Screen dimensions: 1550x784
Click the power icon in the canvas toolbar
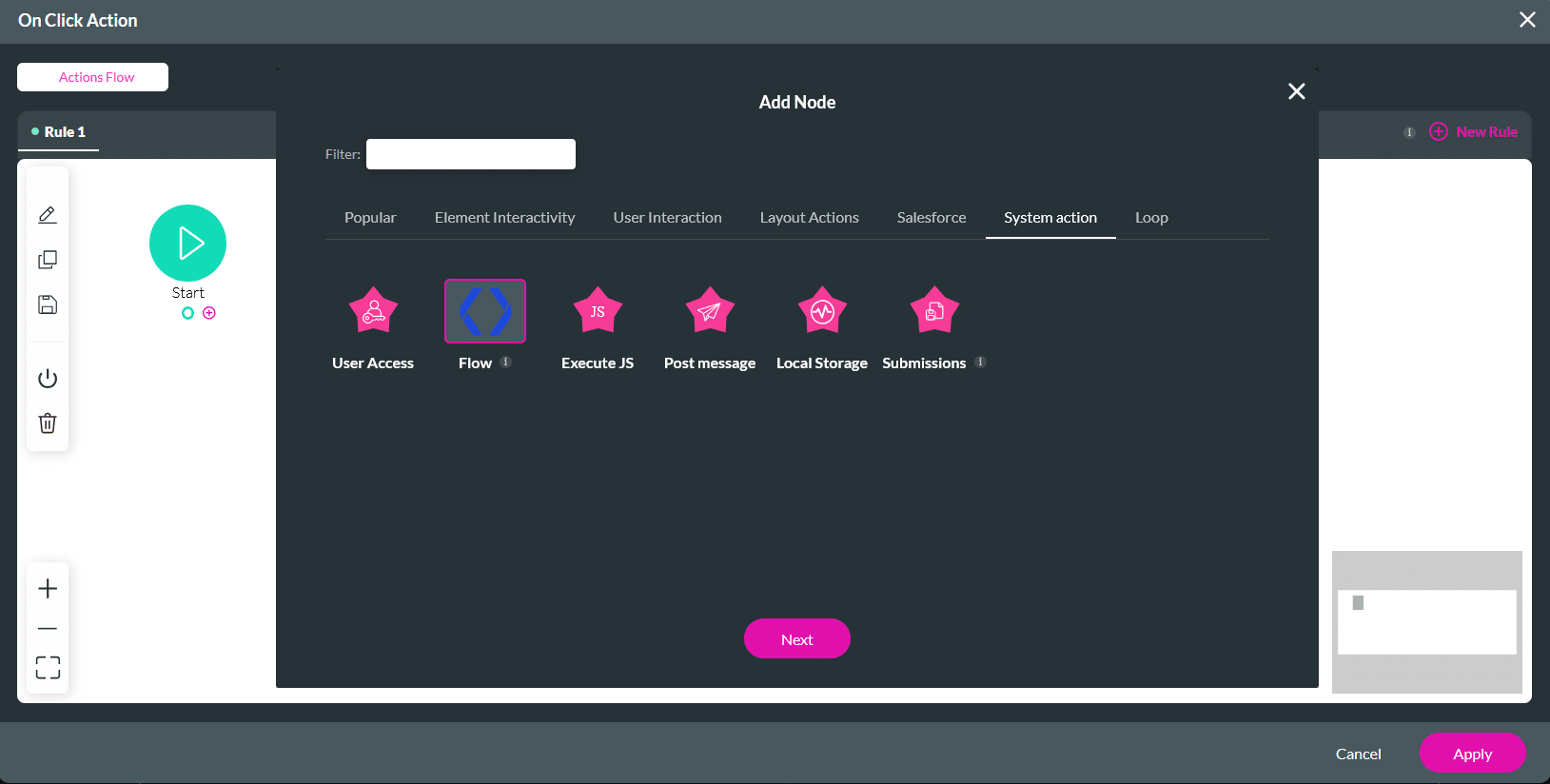pyautogui.click(x=48, y=379)
